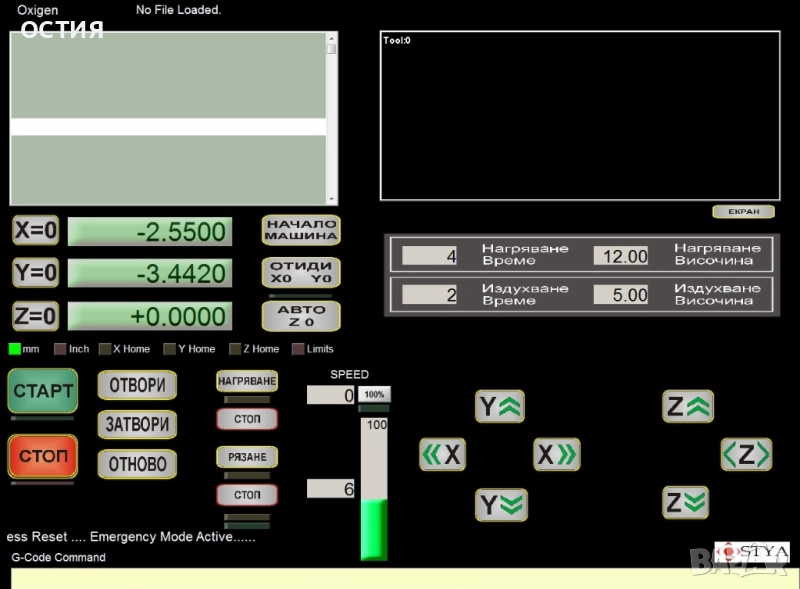The height and width of the screenshot is (589, 800).
Task: Reset speed with the 100% button
Action: [374, 395]
